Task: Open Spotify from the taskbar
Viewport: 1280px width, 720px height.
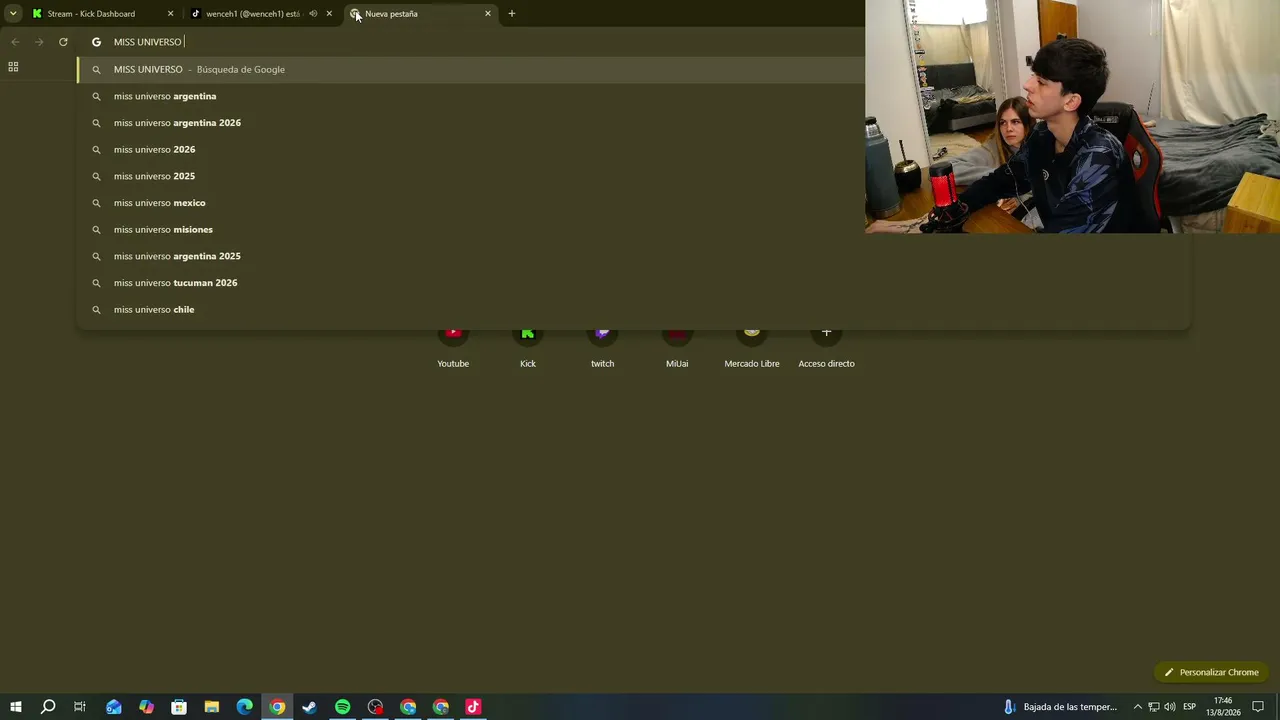Action: pyautogui.click(x=343, y=707)
